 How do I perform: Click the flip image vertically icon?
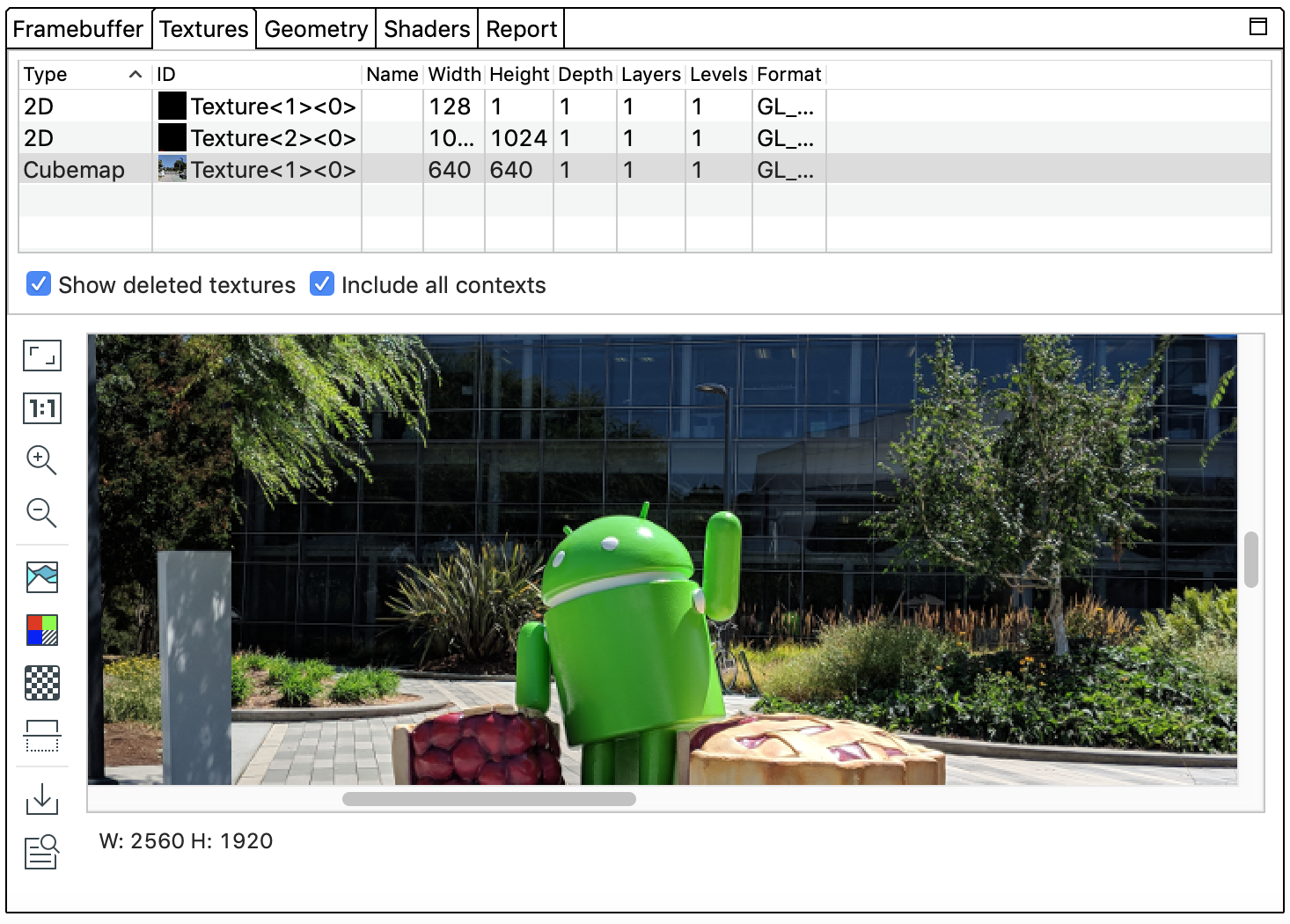(x=42, y=736)
